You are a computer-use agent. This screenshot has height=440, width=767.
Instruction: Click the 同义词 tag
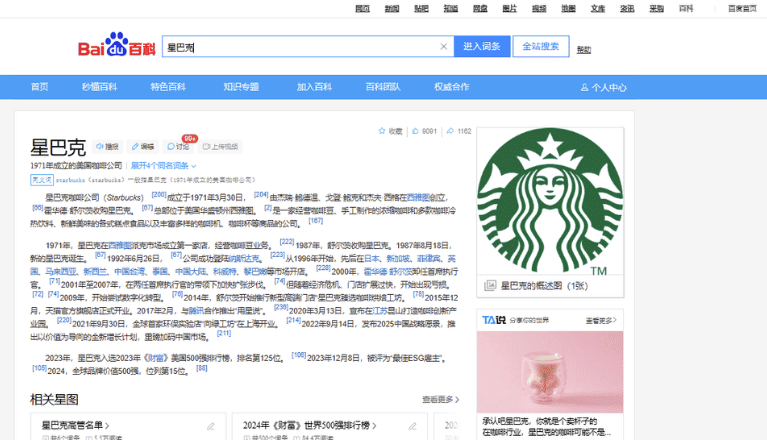click(x=42, y=180)
